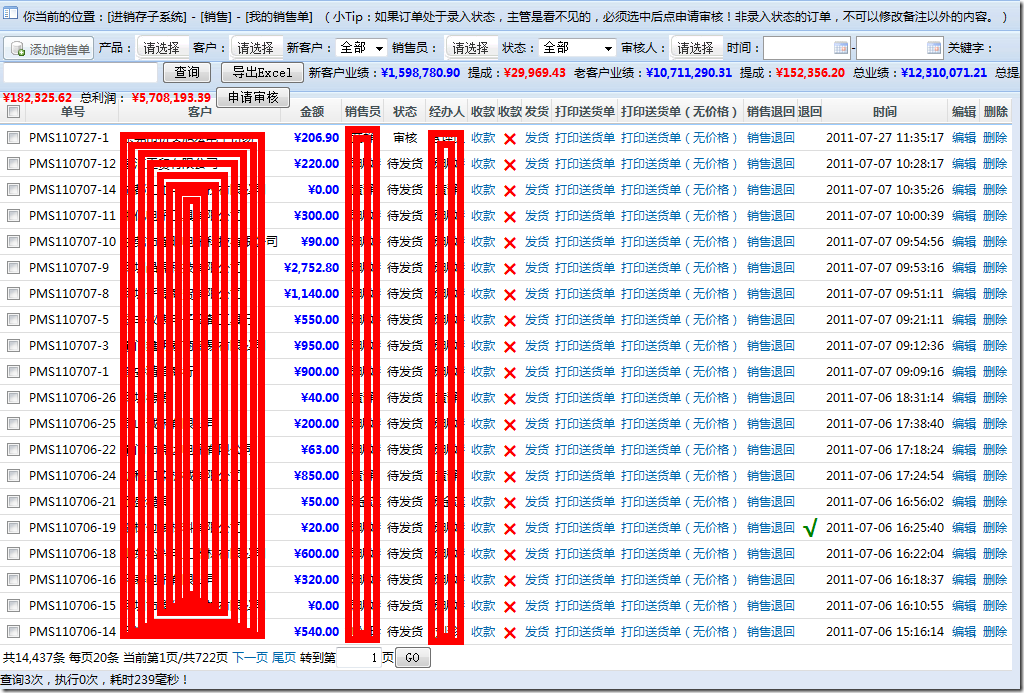
Task: Click the red X icon in row PMS110706-21
Action: pos(510,502)
